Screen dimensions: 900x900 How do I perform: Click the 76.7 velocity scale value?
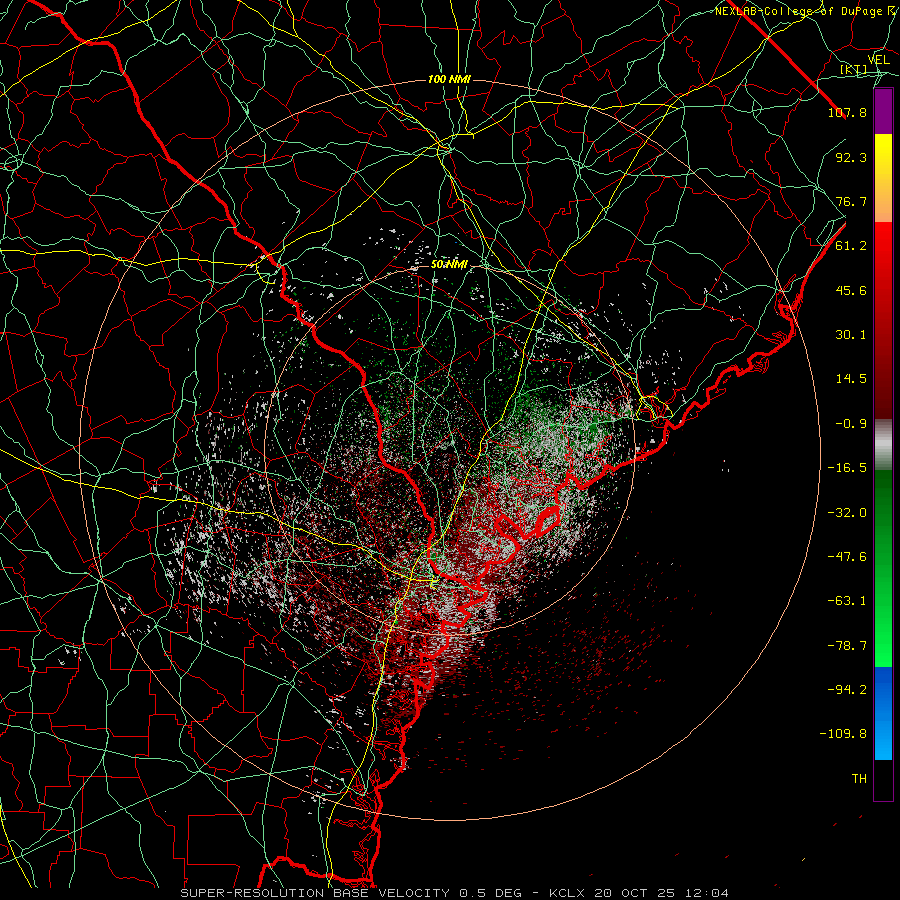[851, 201]
